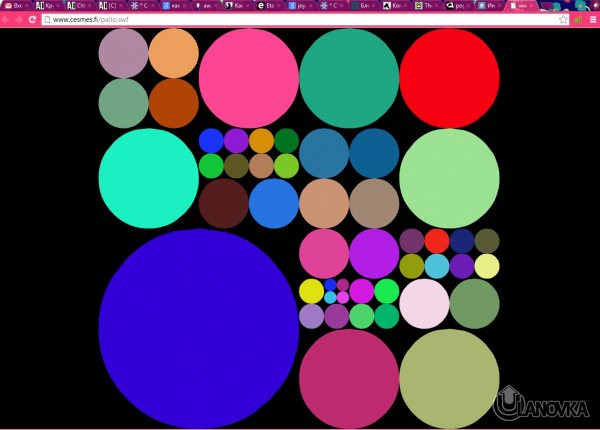Click the large teal-green circle
600x430 pixels.
(349, 78)
